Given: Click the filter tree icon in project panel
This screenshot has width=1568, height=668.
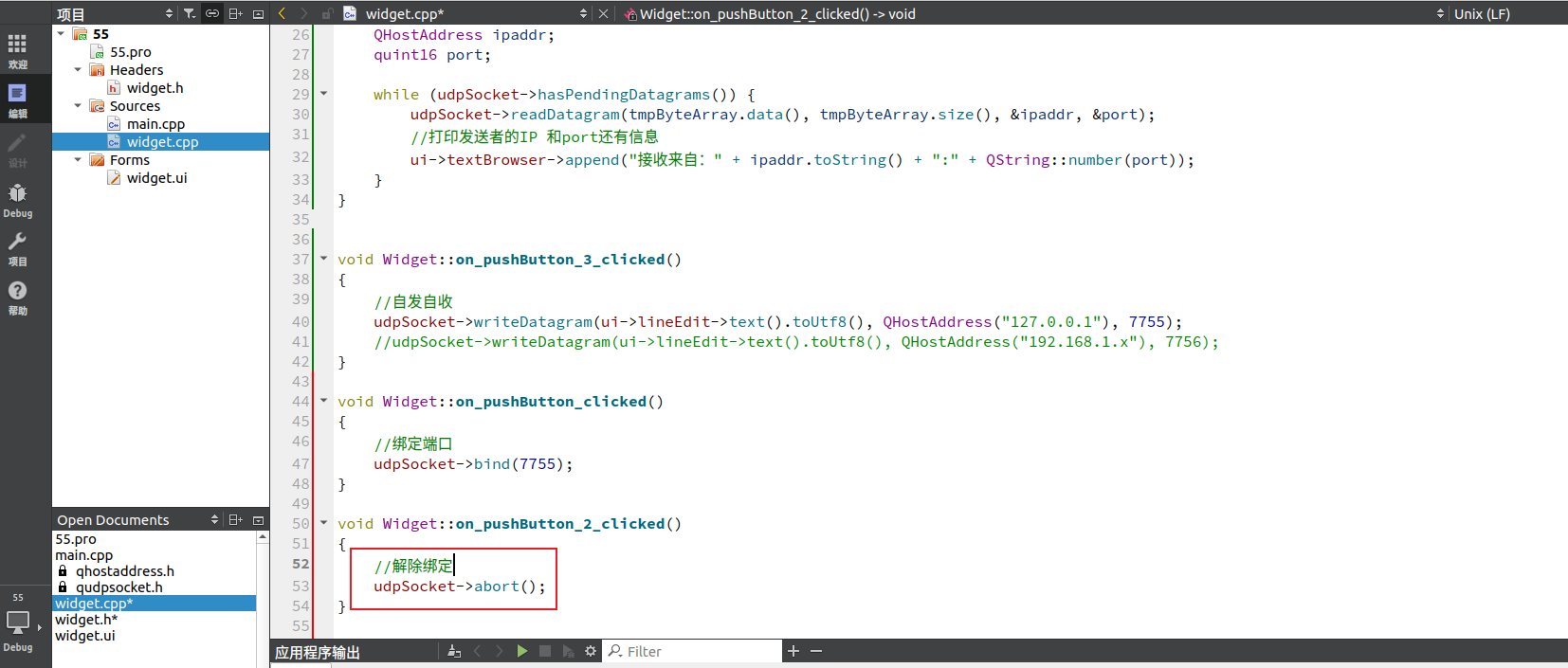Looking at the screenshot, I should coord(190,13).
